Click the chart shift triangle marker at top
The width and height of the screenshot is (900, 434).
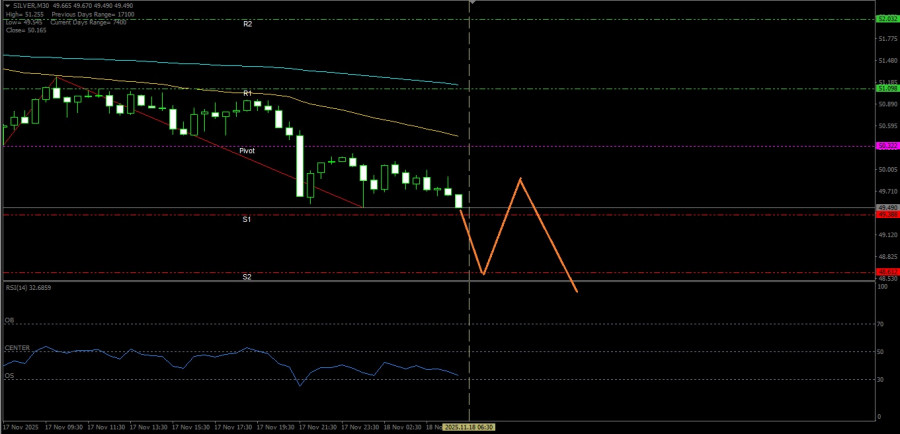click(x=472, y=2)
